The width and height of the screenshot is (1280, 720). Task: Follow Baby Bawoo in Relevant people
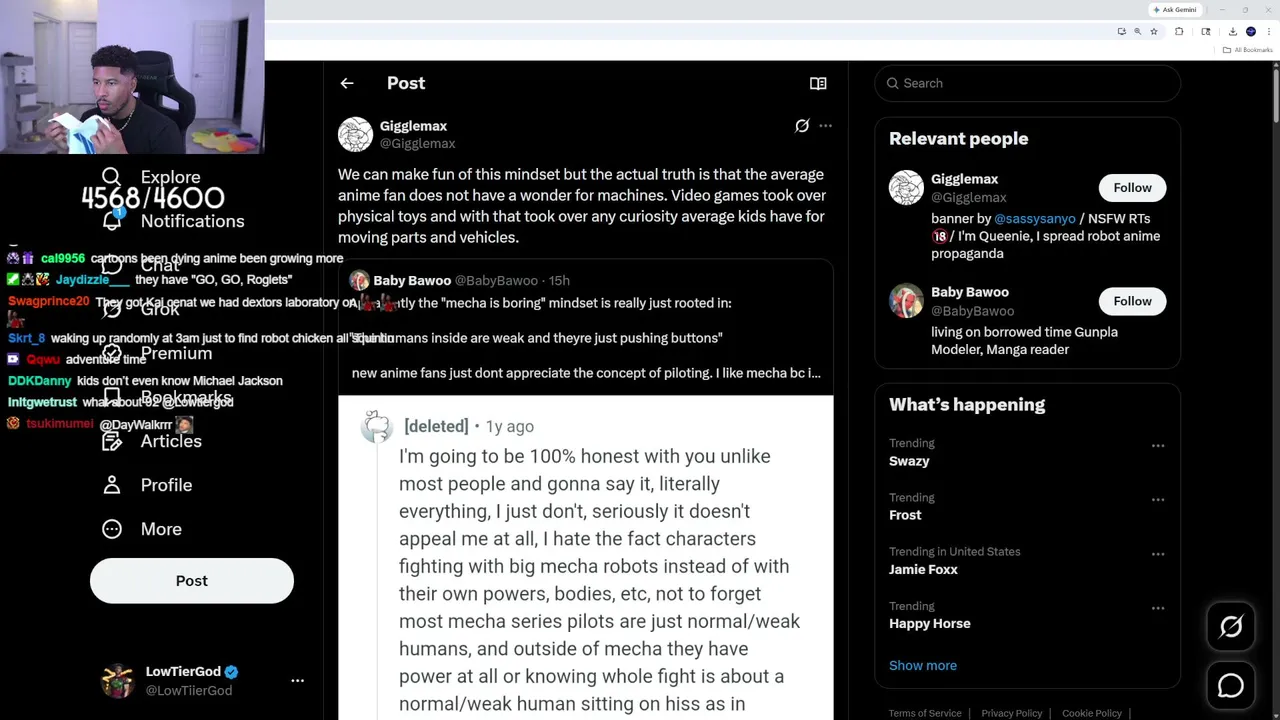(x=1132, y=301)
